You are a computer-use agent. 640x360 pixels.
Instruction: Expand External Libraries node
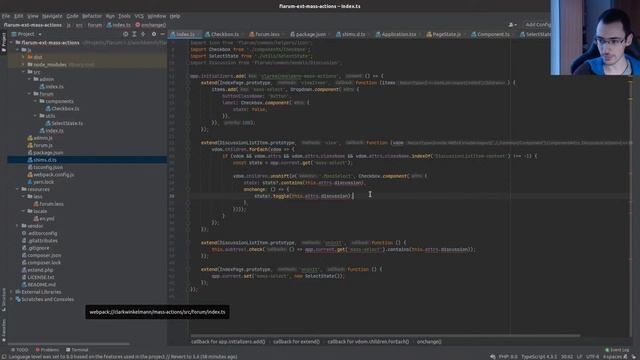click(x=12, y=292)
